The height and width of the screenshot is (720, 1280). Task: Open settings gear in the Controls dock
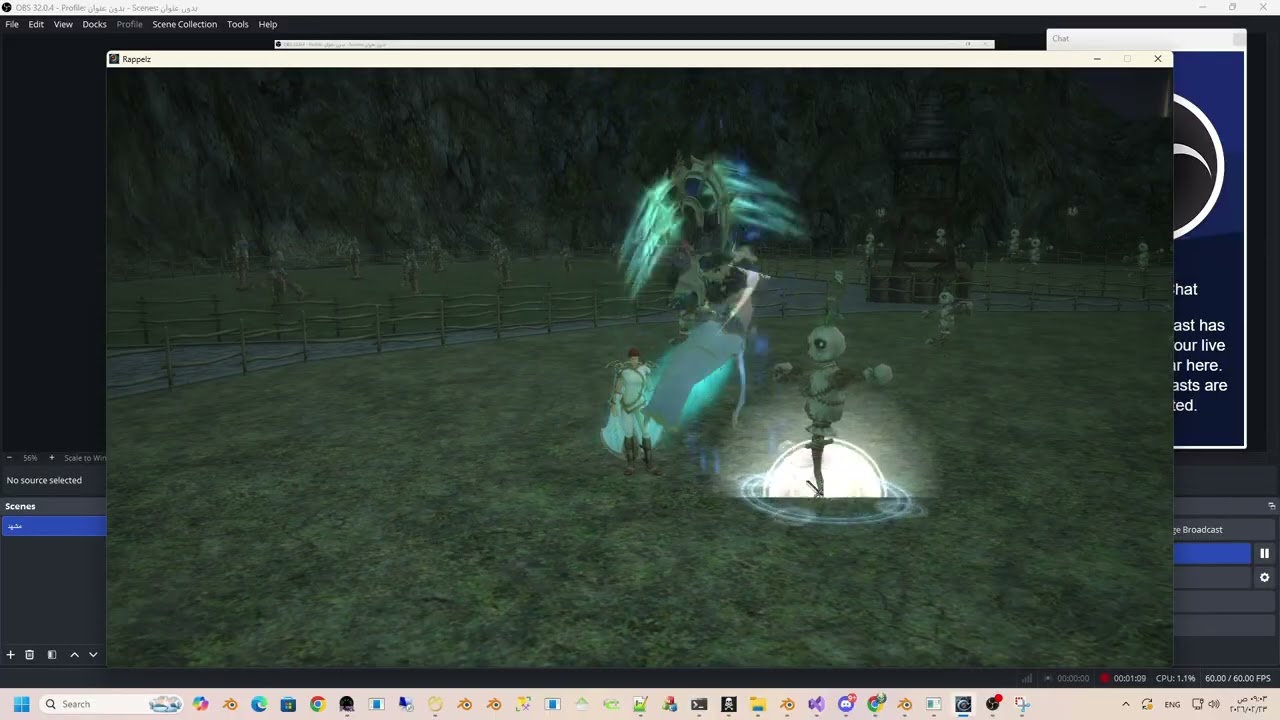1264,577
